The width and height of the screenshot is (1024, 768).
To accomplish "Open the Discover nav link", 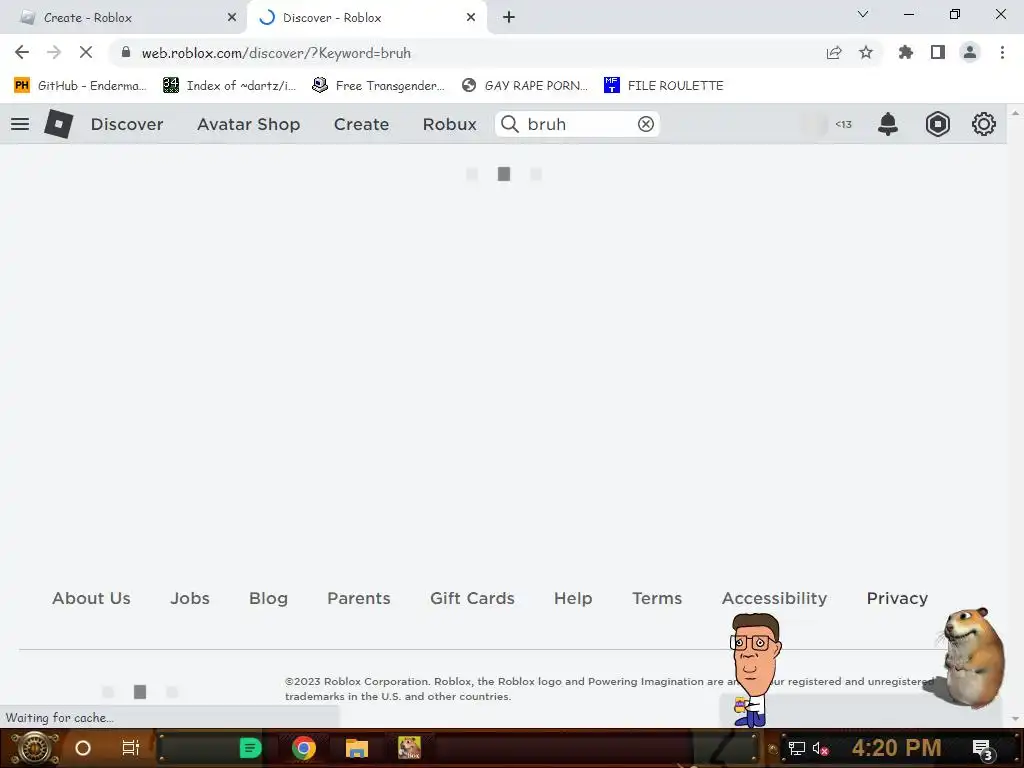I will tap(127, 124).
